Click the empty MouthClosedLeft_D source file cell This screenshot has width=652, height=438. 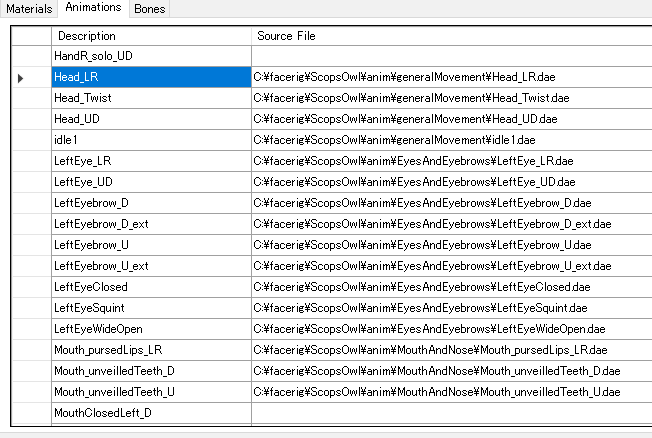tap(450, 413)
